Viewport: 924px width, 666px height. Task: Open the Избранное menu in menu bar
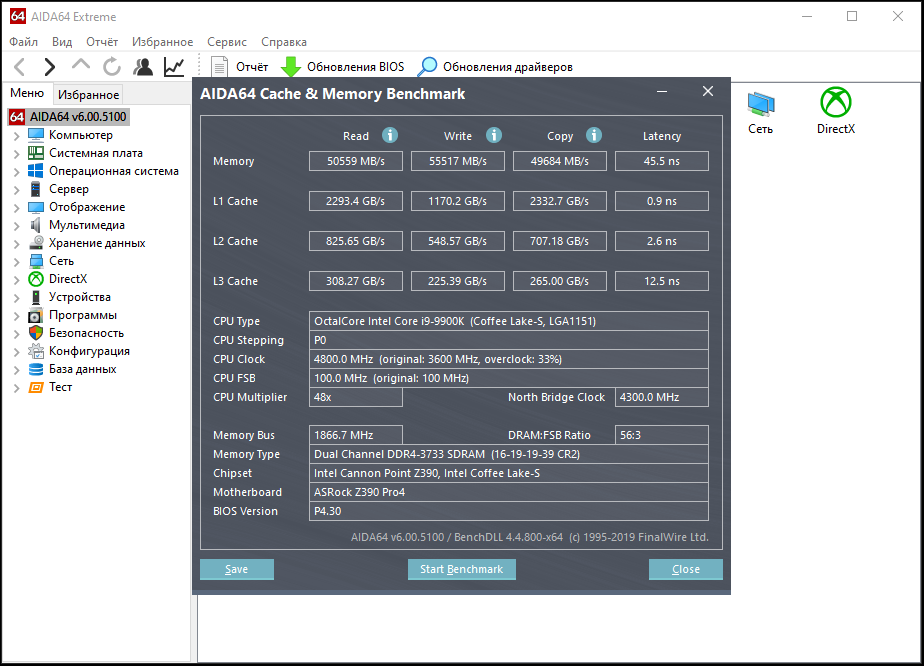pos(163,42)
